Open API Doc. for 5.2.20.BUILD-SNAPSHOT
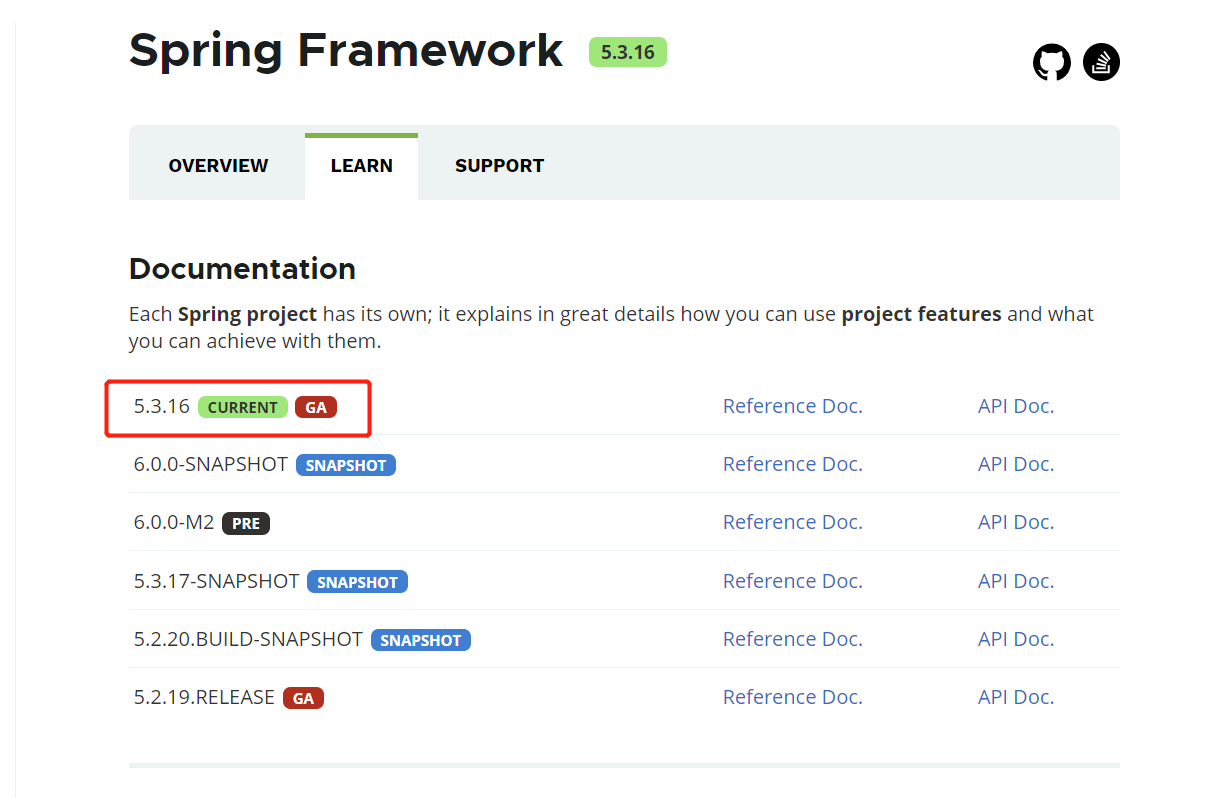This screenshot has height=798, width=1206. [1015, 639]
